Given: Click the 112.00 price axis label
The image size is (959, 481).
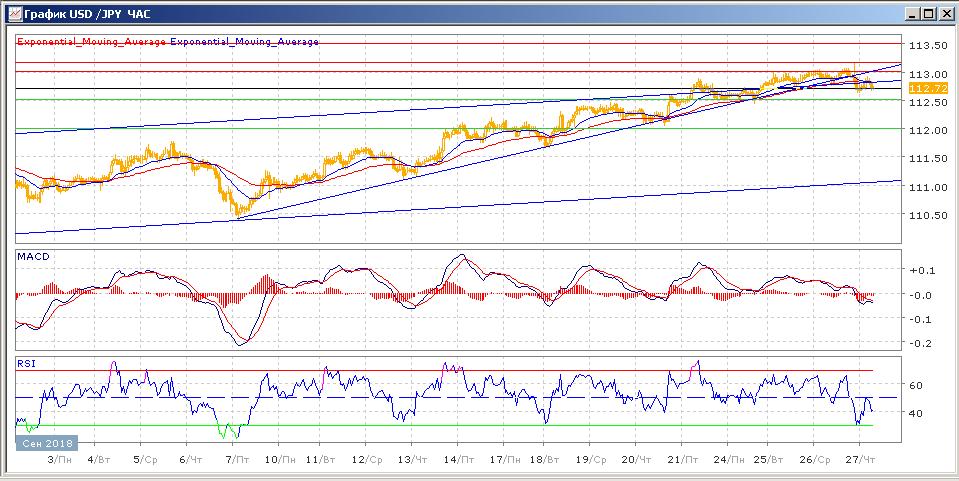Looking at the screenshot, I should pos(928,130).
